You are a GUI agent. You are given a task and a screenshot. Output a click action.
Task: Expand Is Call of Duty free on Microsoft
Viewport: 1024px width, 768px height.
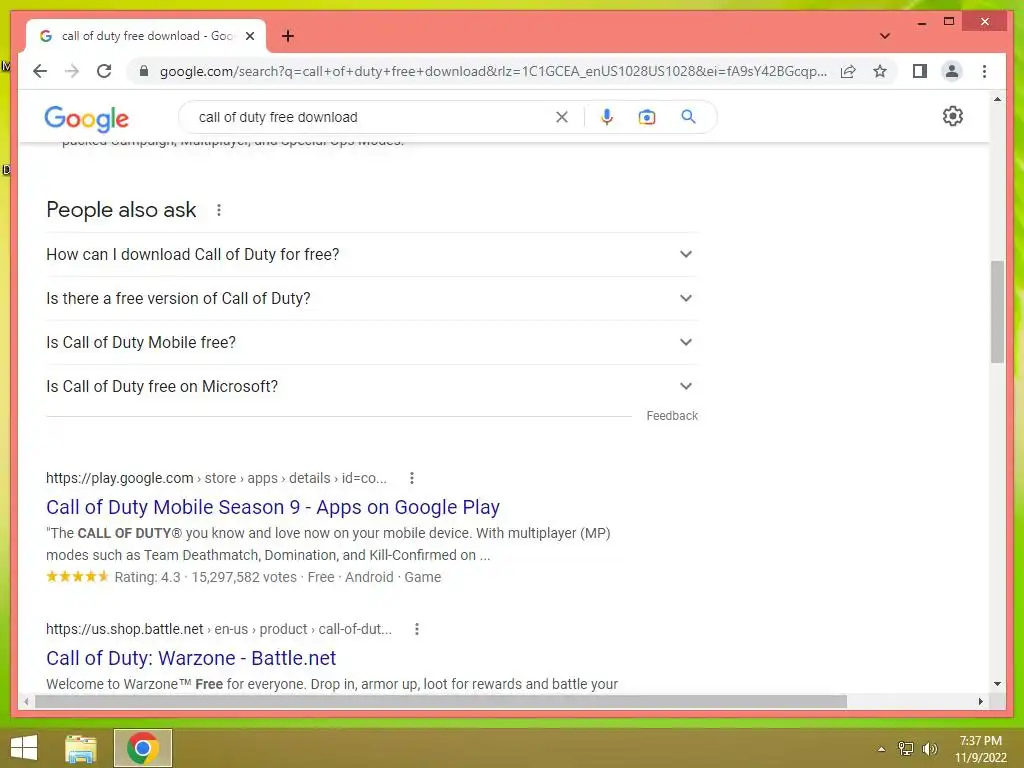[371, 387]
